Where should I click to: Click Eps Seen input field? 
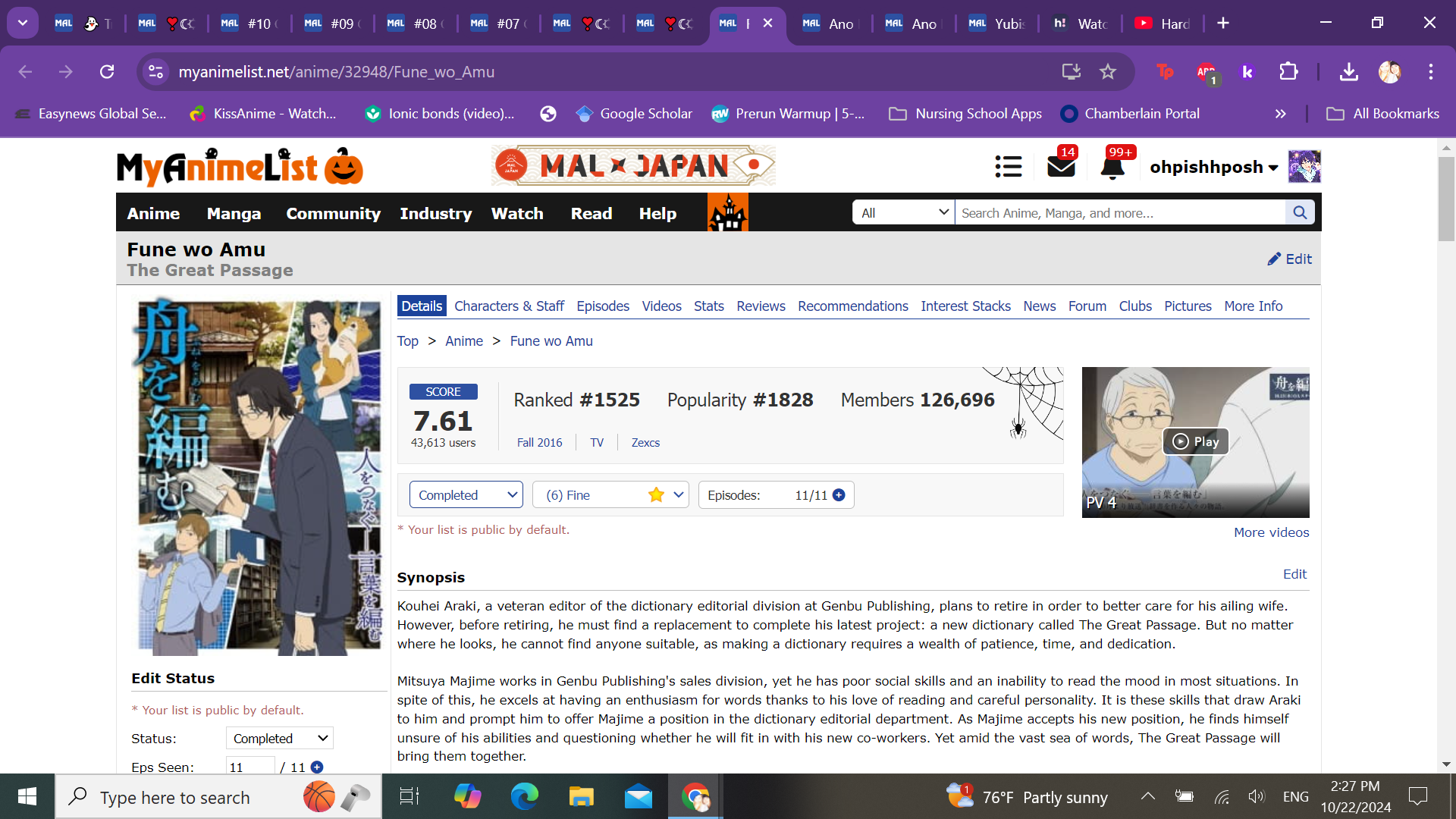(x=250, y=767)
